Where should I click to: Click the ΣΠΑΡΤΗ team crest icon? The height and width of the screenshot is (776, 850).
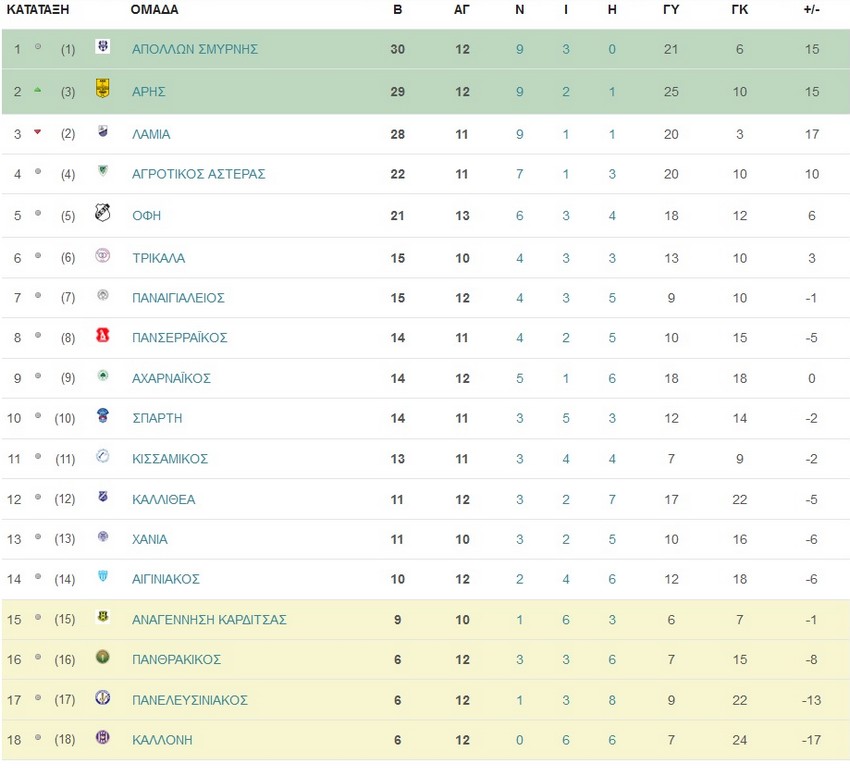(102, 415)
